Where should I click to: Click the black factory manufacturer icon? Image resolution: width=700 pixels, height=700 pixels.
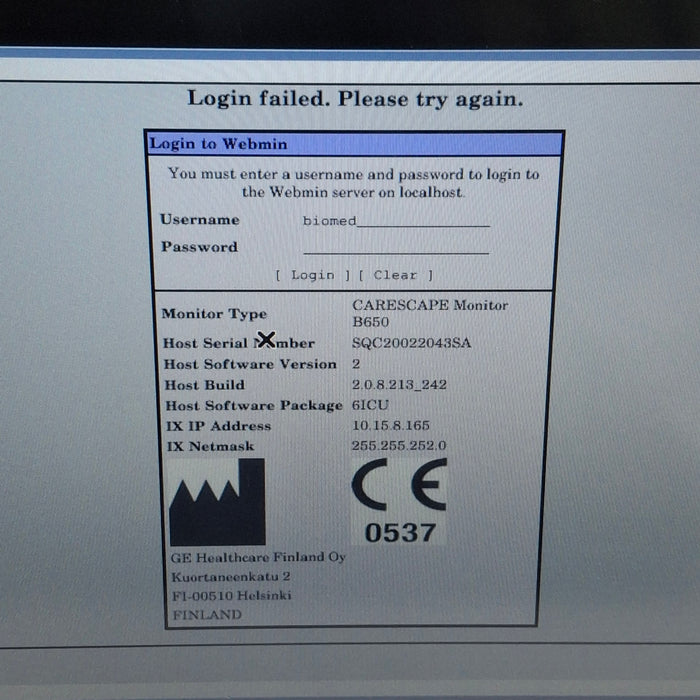[217, 502]
